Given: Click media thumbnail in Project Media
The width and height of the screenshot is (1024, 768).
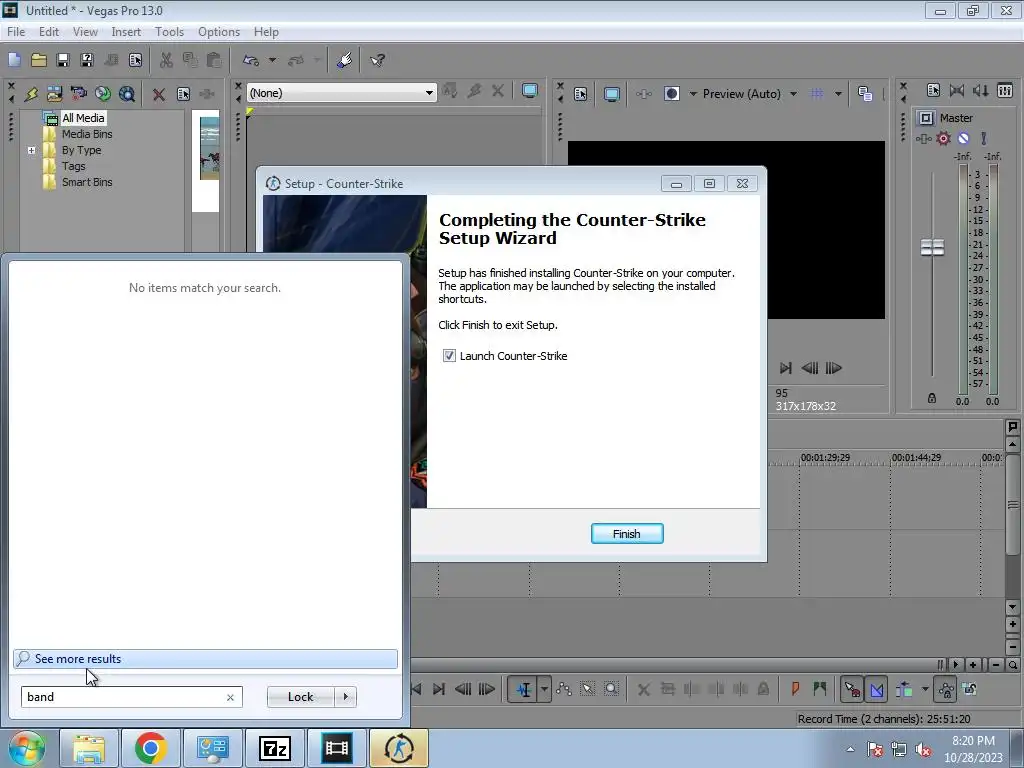Looking at the screenshot, I should 209,149.
